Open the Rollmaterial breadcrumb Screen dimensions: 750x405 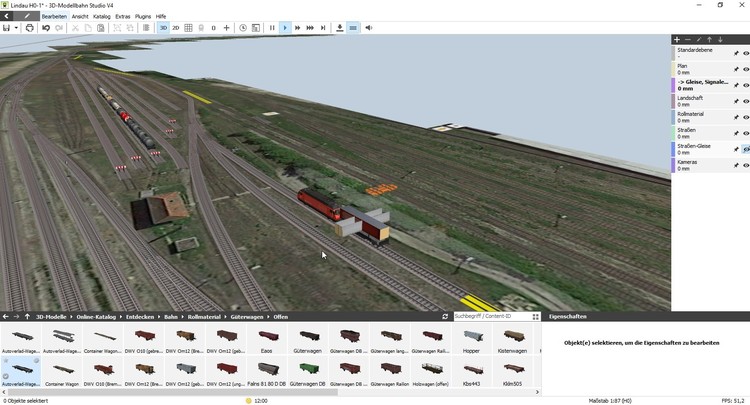click(204, 317)
